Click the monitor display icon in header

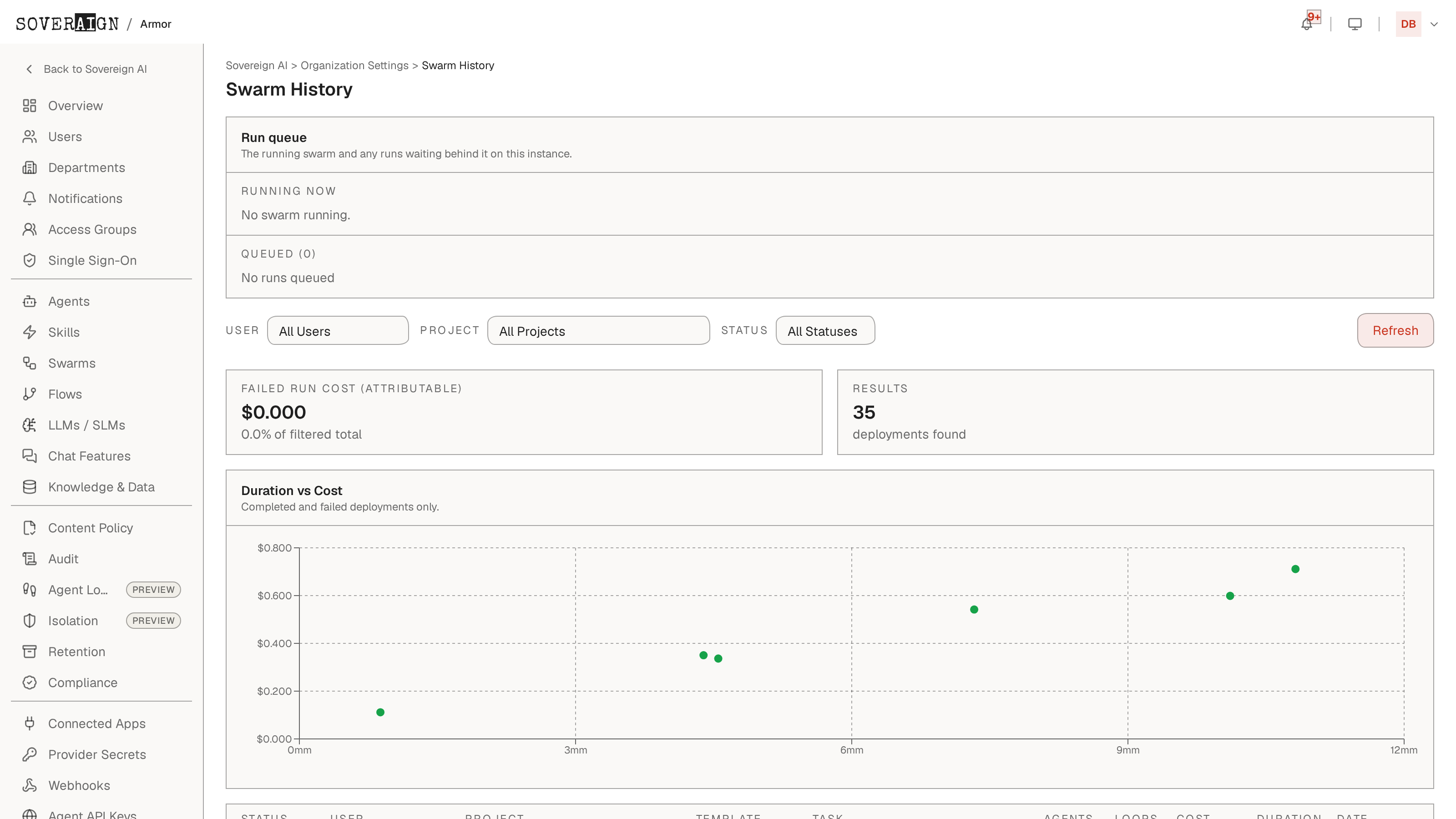[1355, 24]
